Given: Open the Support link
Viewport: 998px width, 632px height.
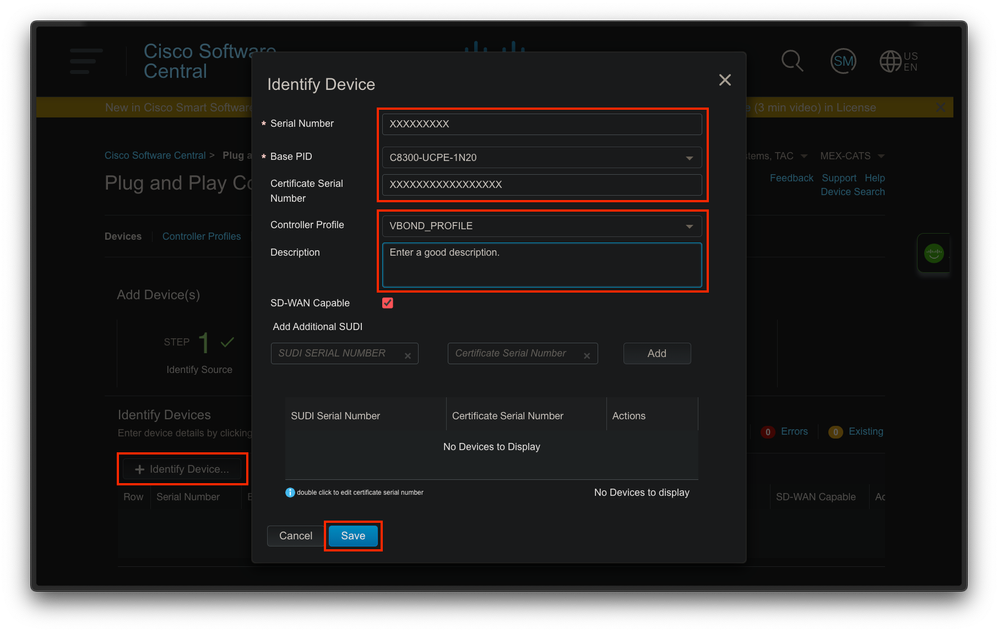Looking at the screenshot, I should pyautogui.click(x=839, y=178).
